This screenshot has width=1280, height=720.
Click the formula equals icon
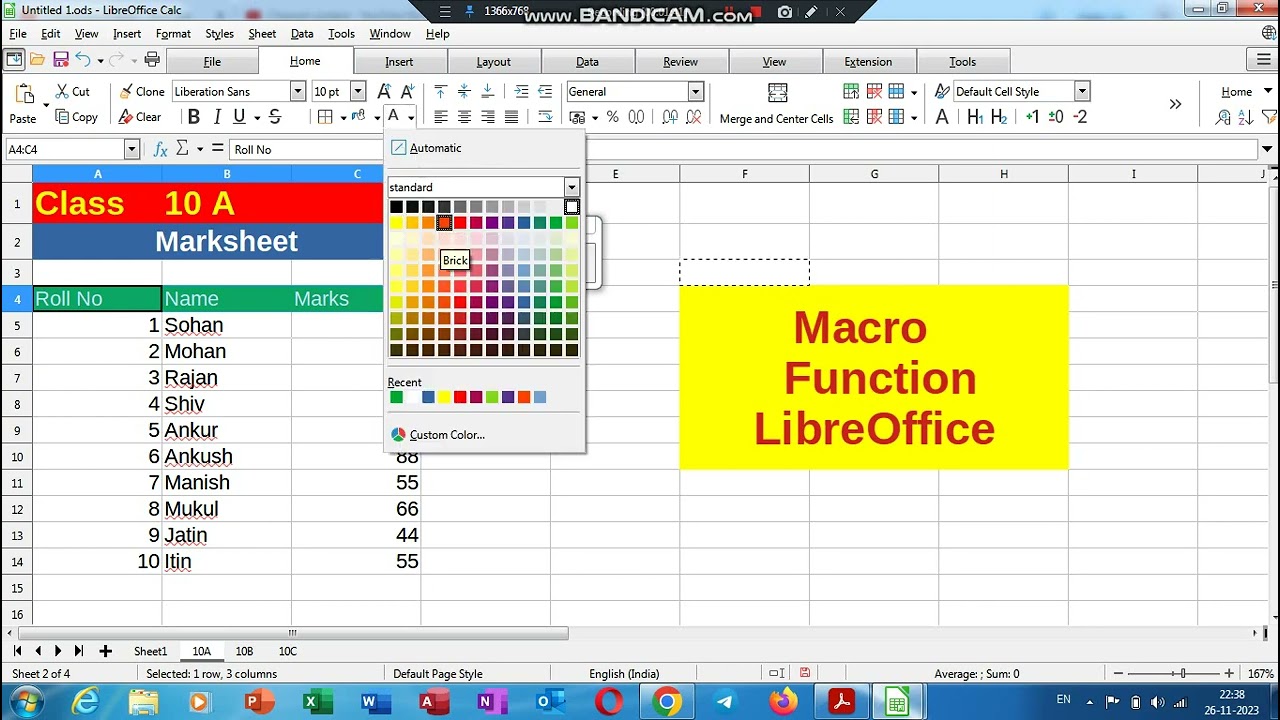click(217, 149)
